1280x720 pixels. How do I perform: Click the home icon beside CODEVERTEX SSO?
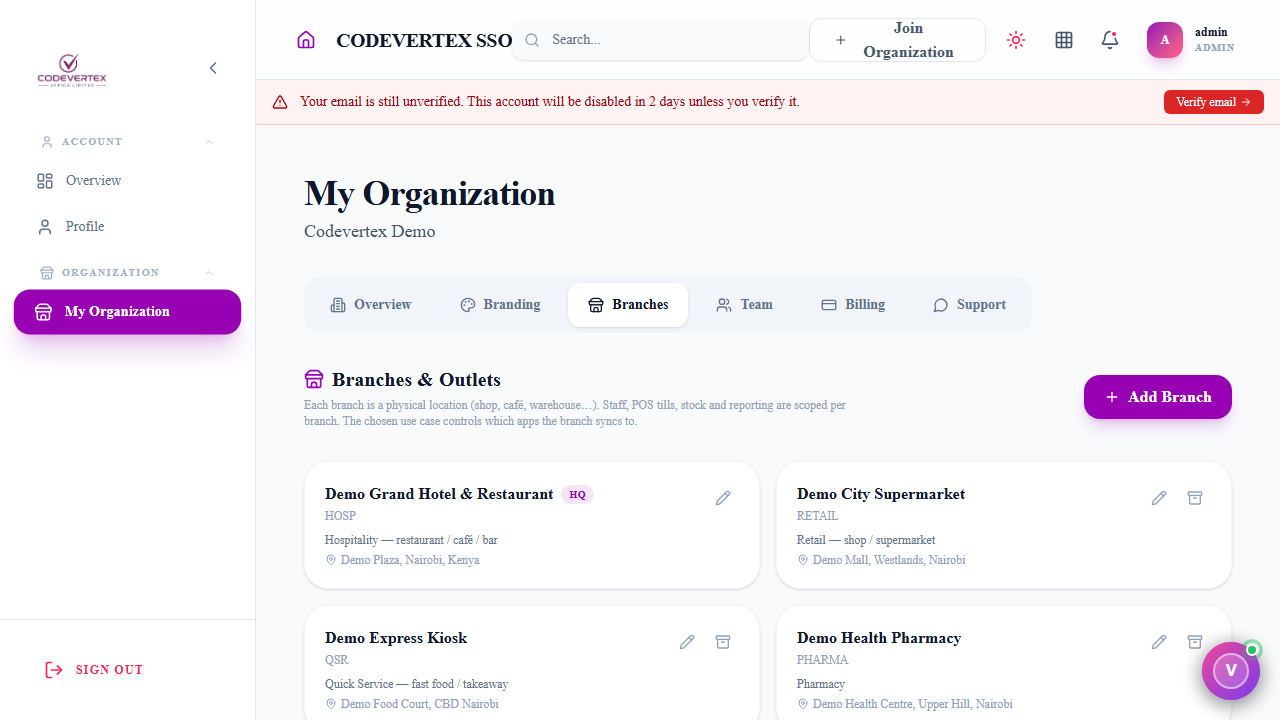pyautogui.click(x=306, y=40)
